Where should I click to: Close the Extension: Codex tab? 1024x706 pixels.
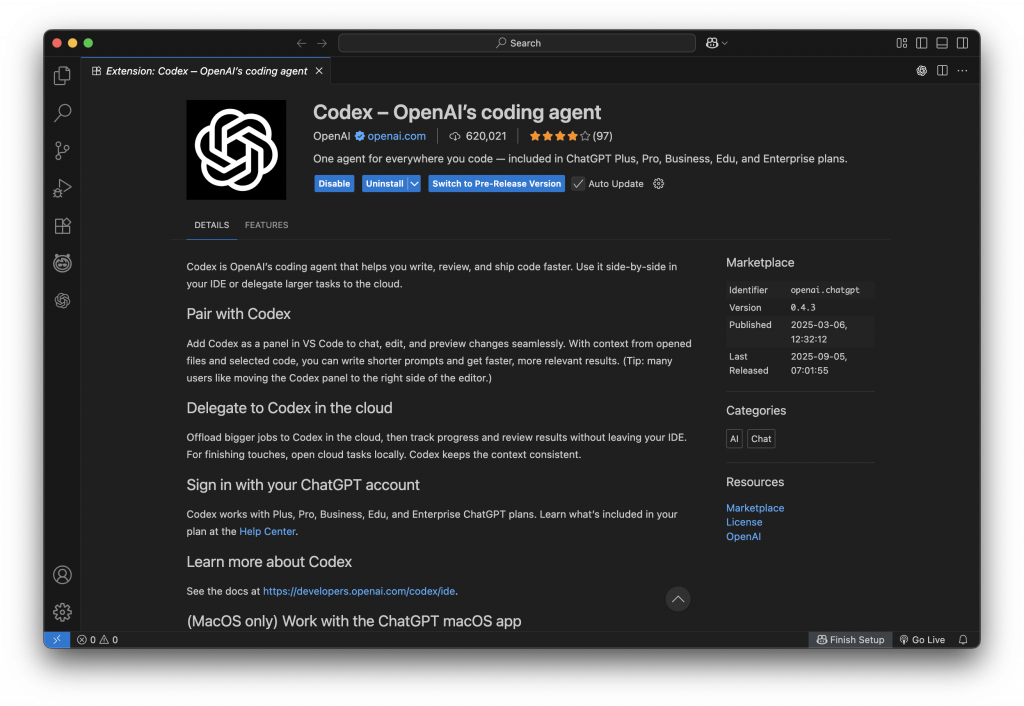319,71
